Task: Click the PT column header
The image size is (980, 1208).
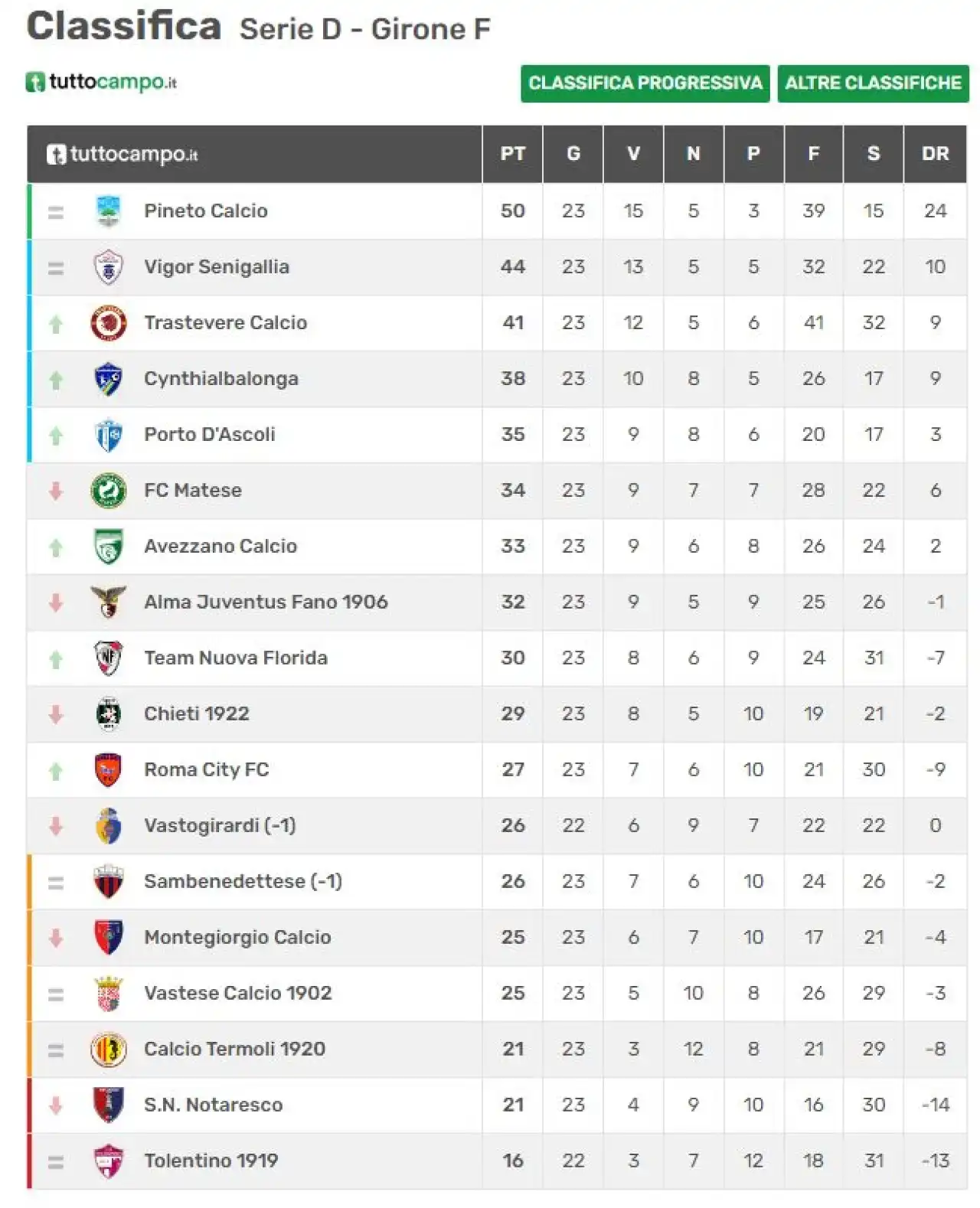Action: click(x=513, y=154)
